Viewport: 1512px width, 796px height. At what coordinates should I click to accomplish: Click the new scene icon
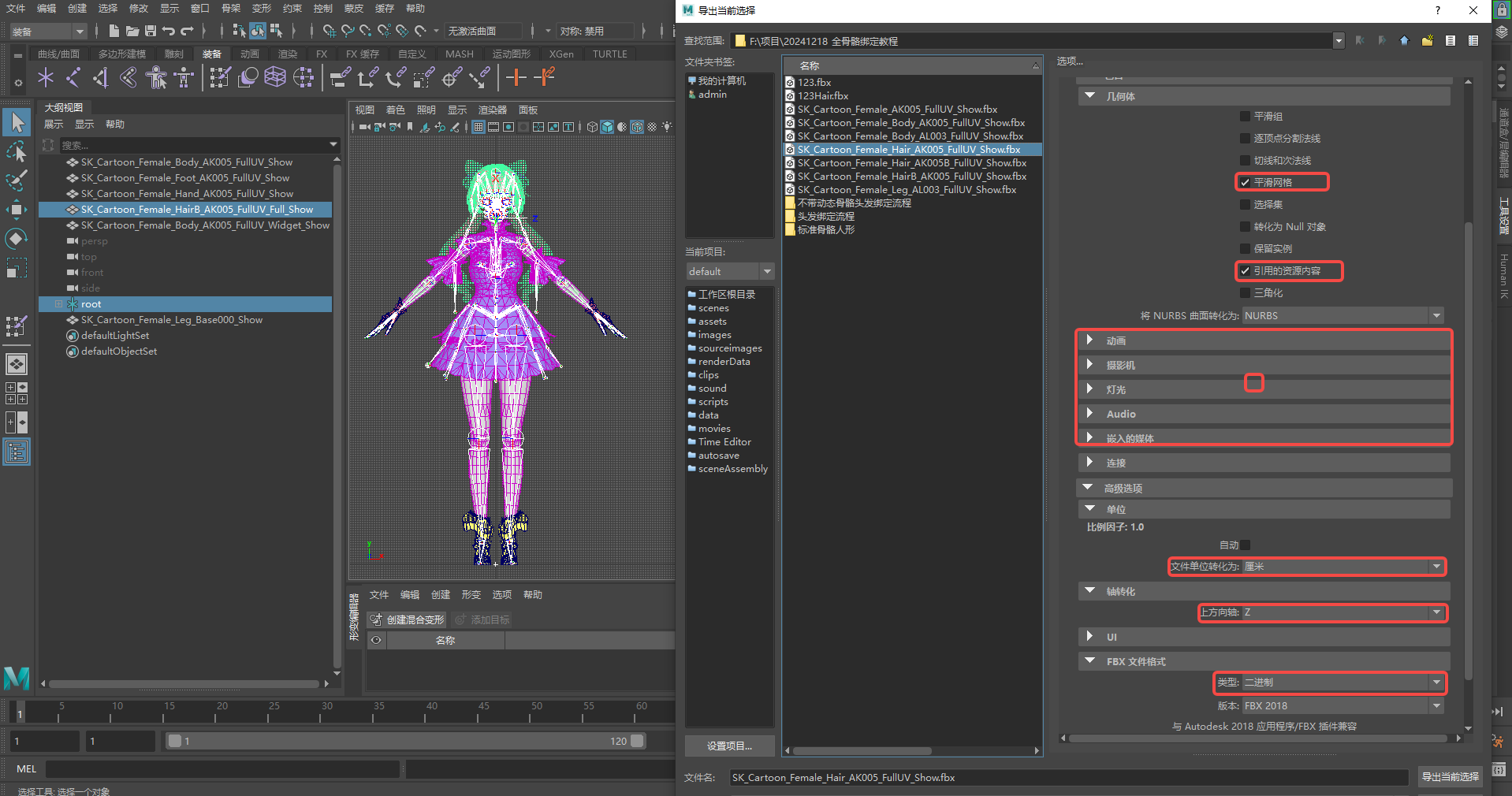114,31
